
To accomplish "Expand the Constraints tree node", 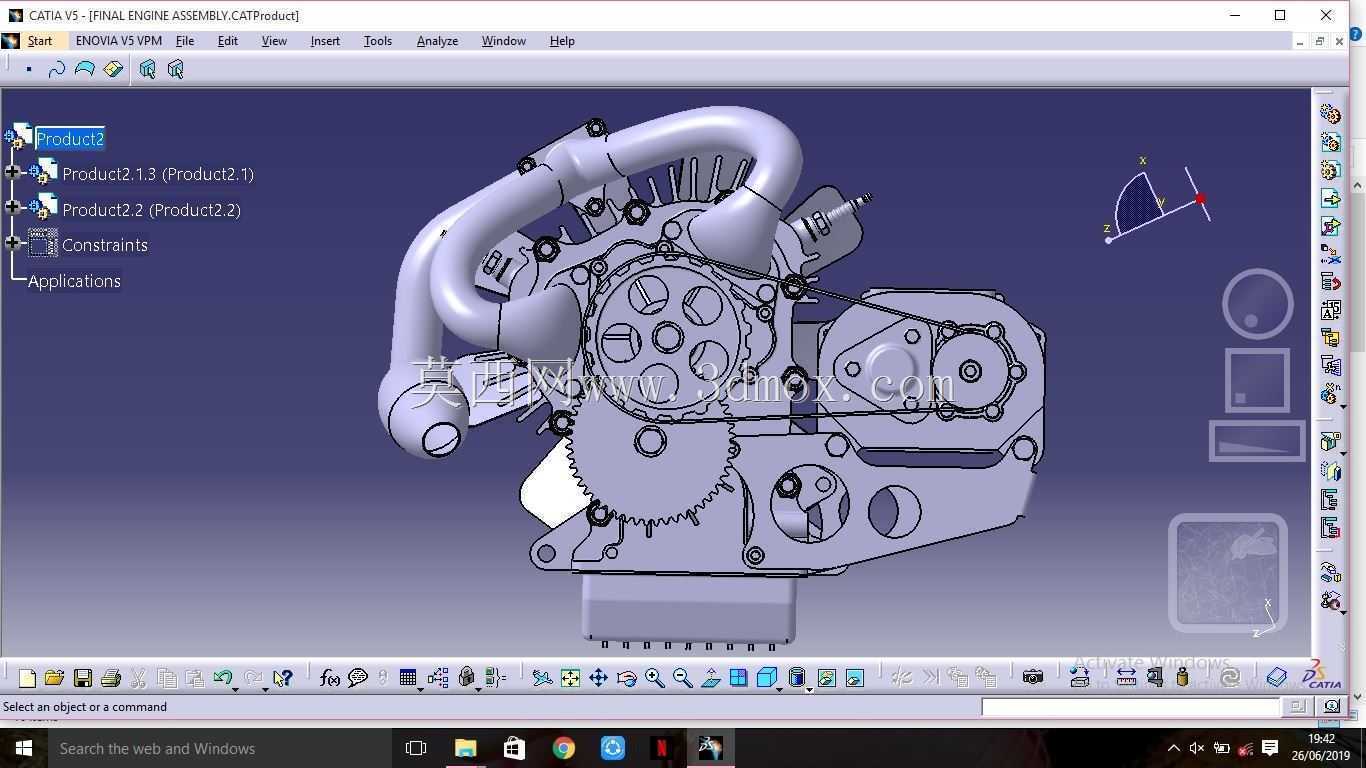I will [x=12, y=243].
